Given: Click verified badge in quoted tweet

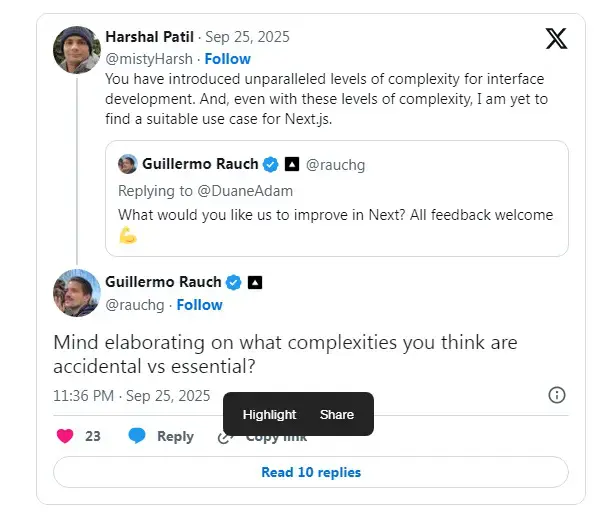Looking at the screenshot, I should (x=269, y=164).
